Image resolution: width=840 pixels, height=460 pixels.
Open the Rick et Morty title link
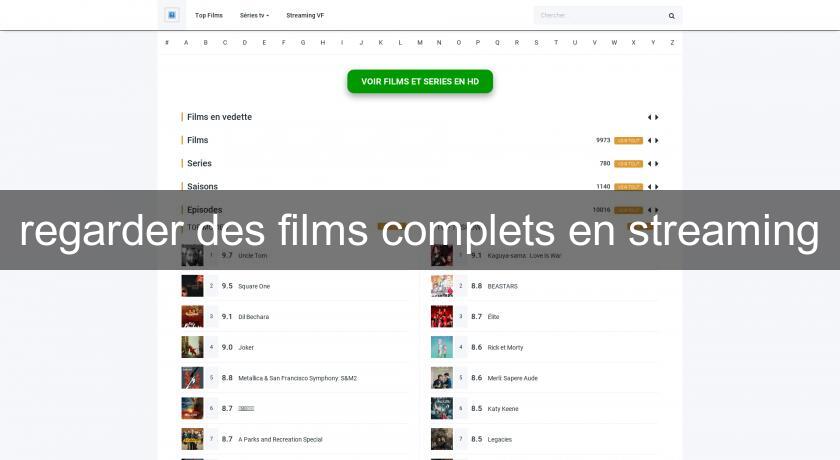505,347
